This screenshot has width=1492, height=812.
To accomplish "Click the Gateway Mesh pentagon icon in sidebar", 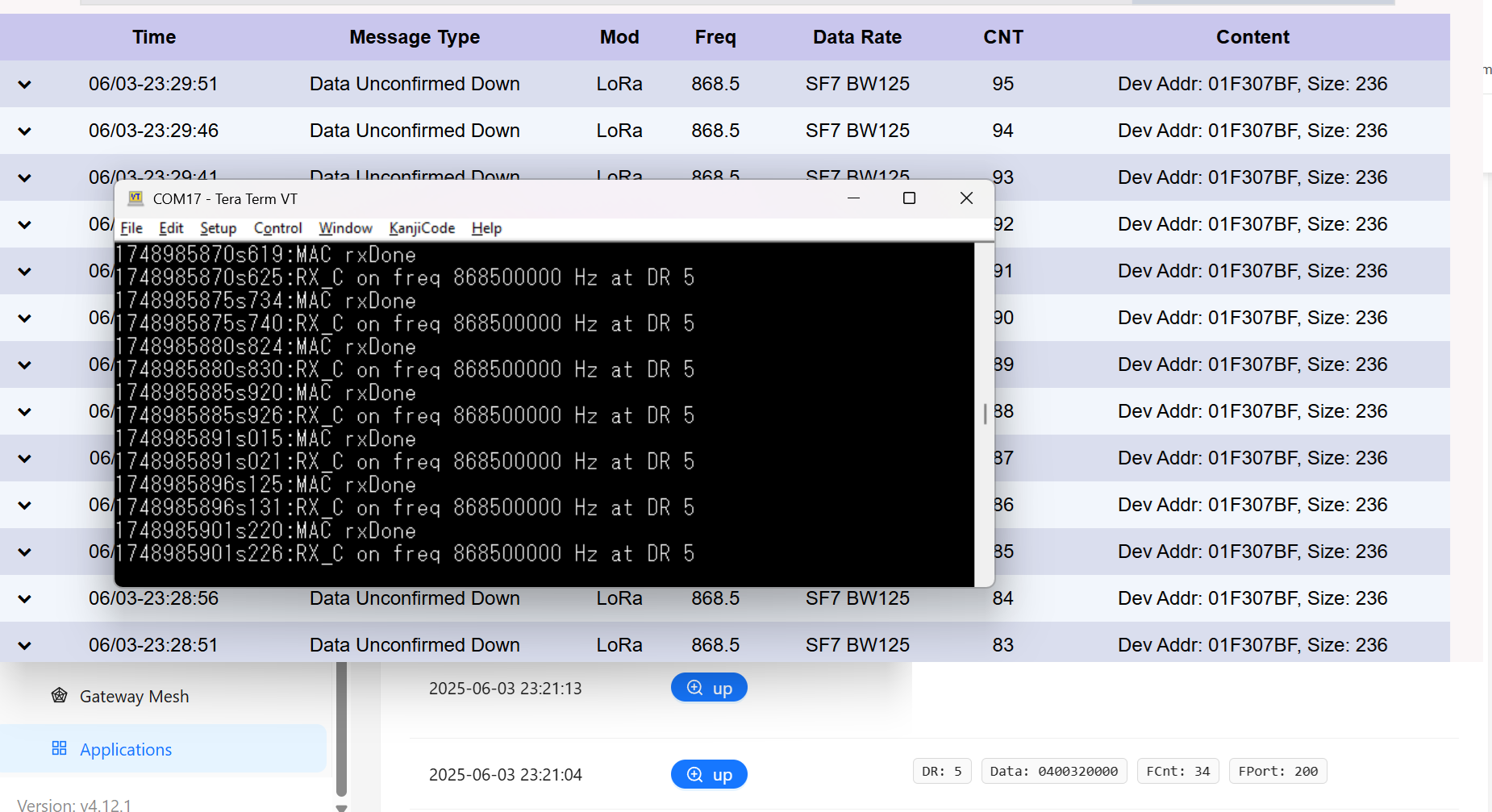I will coord(59,695).
